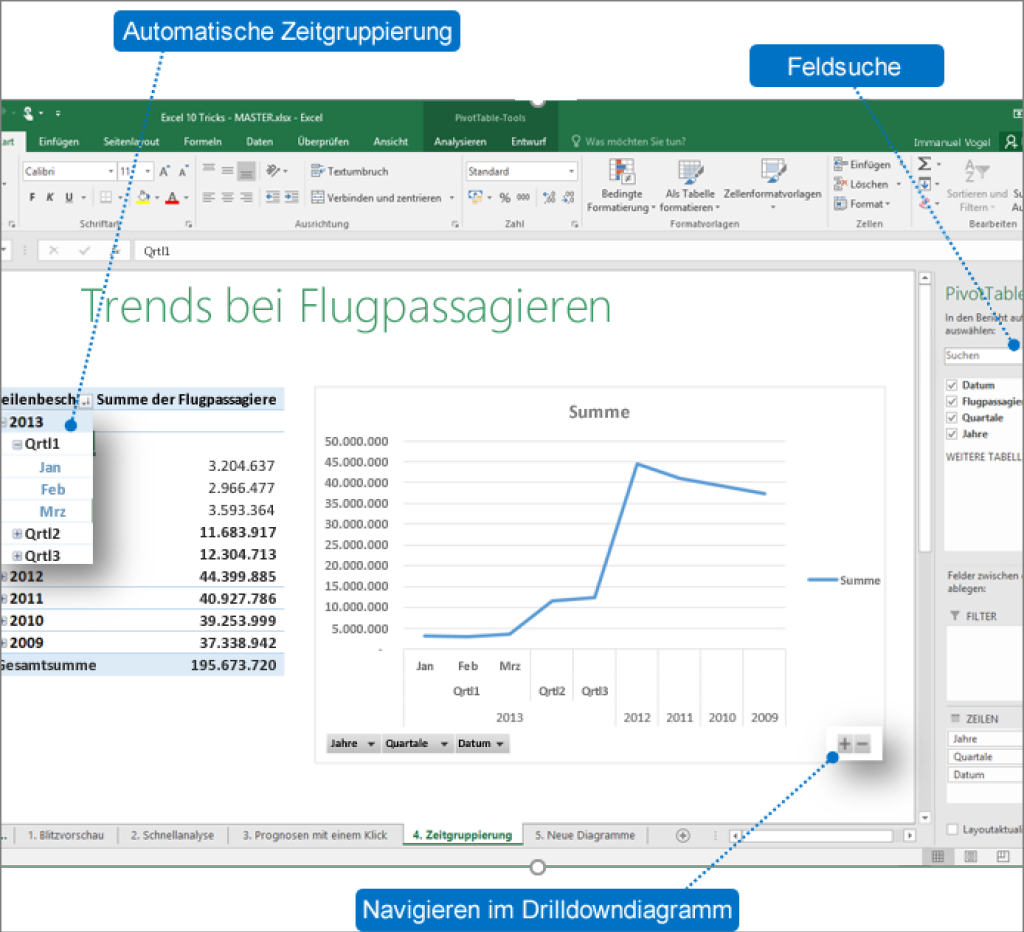This screenshot has height=932, width=1024.
Task: Toggle underline (U) formatting
Action: coord(69,197)
